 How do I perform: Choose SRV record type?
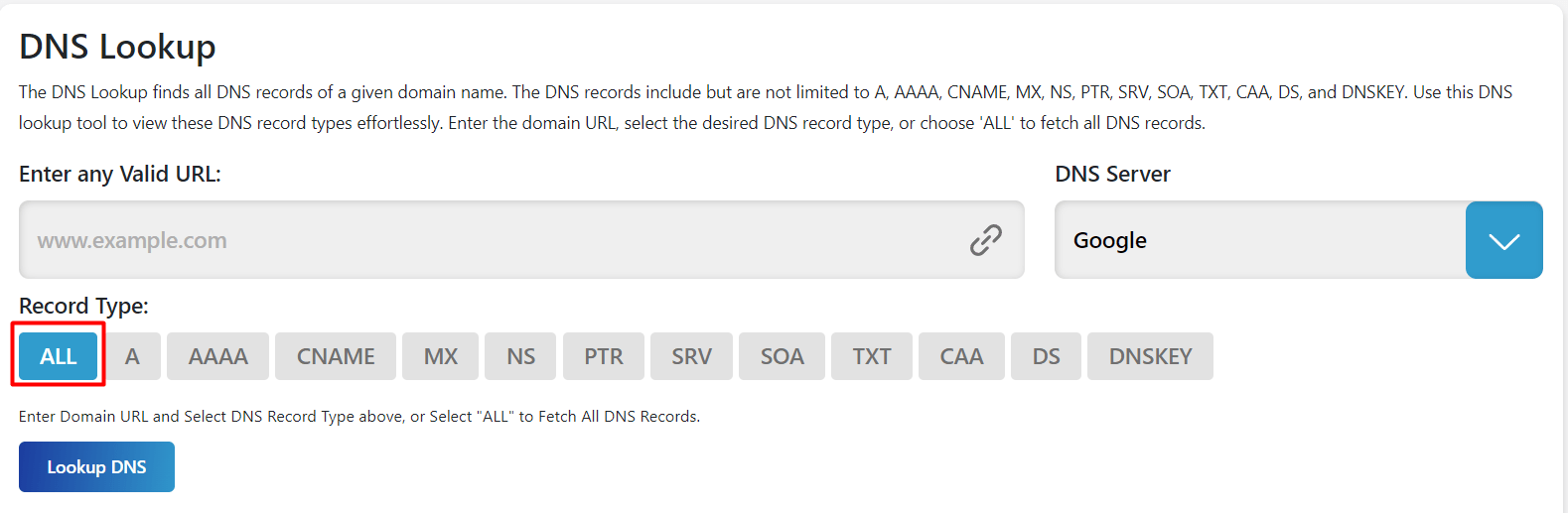tap(691, 356)
